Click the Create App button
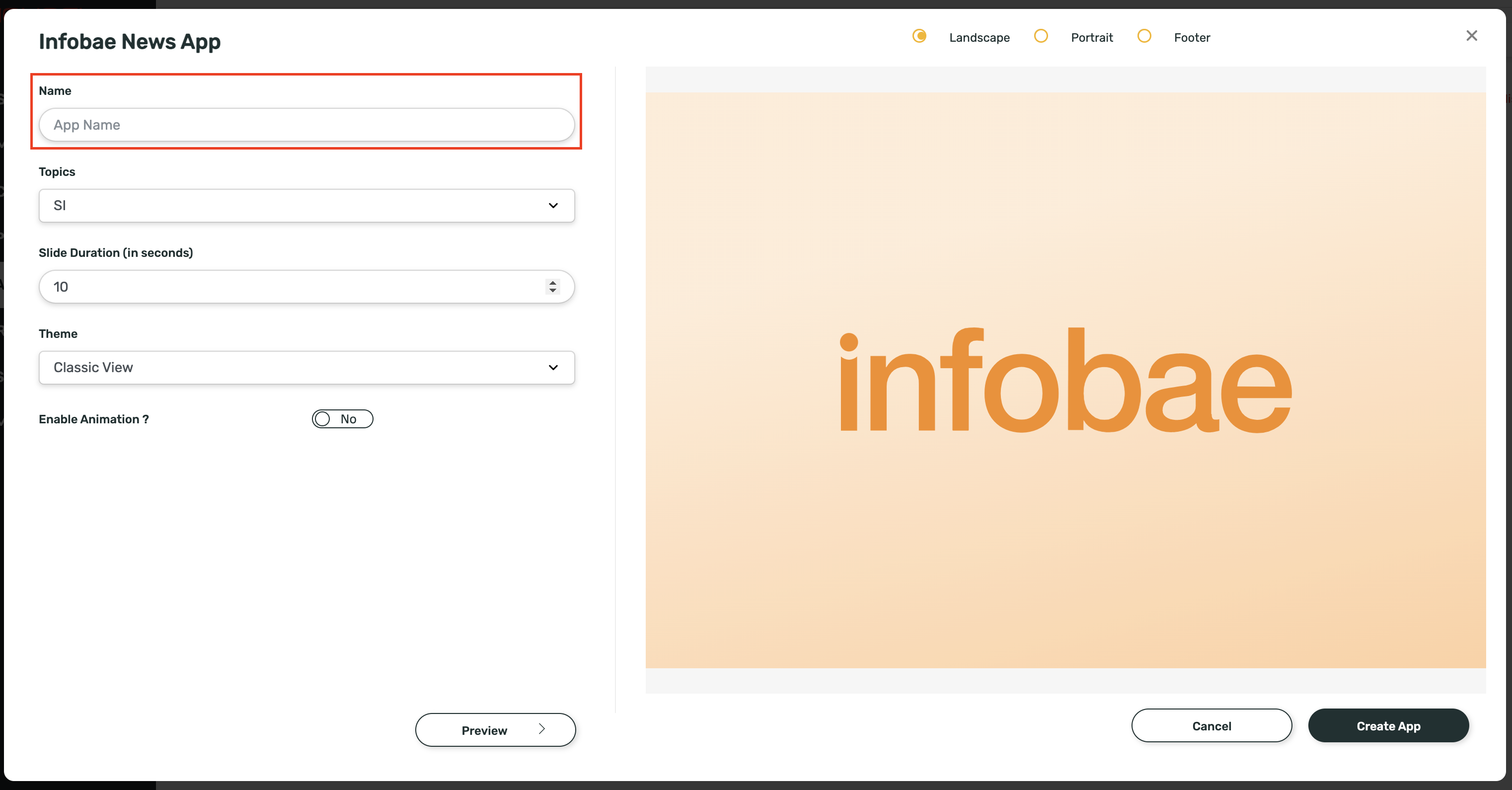 [1388, 726]
